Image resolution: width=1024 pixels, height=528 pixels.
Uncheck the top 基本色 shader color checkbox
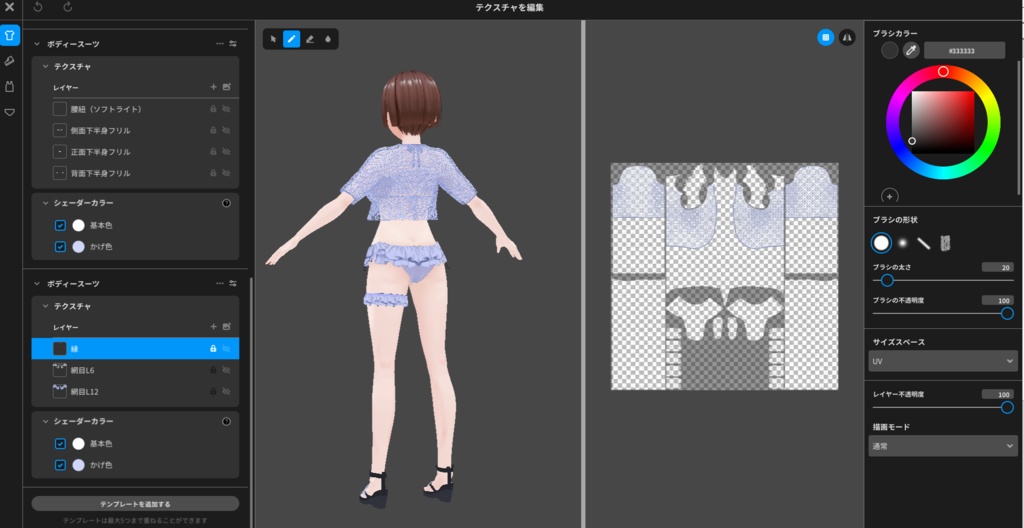[60, 225]
